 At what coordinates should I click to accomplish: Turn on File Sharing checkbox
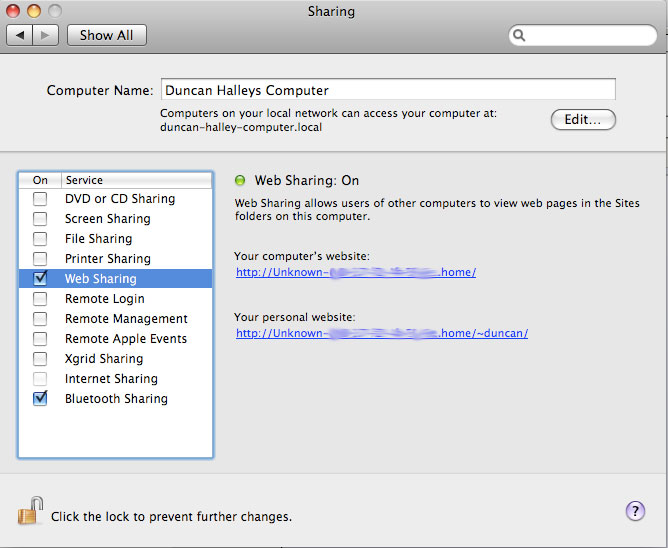click(x=40, y=239)
